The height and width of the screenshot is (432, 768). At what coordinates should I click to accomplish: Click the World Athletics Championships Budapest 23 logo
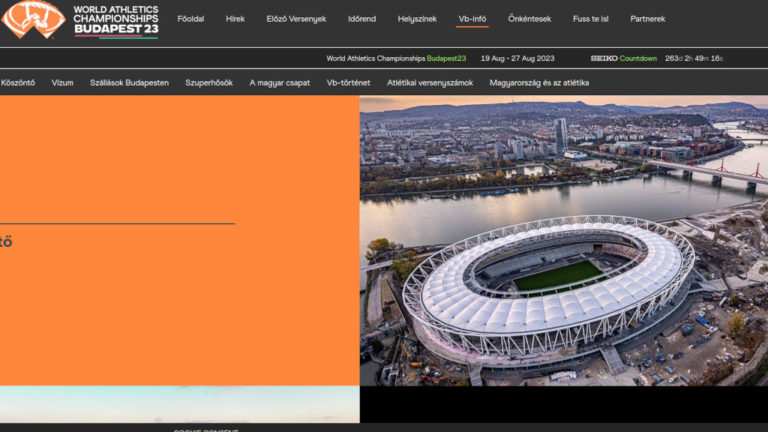(80, 19)
